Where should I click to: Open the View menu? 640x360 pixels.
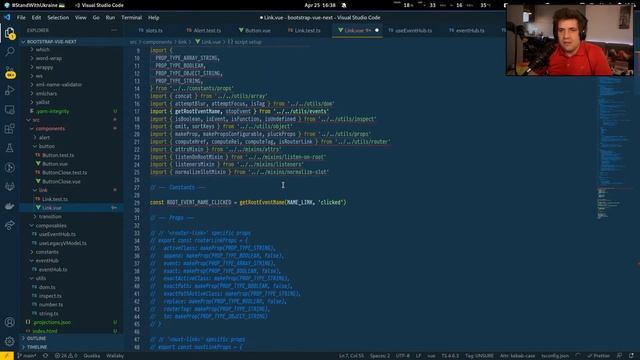(x=80, y=18)
